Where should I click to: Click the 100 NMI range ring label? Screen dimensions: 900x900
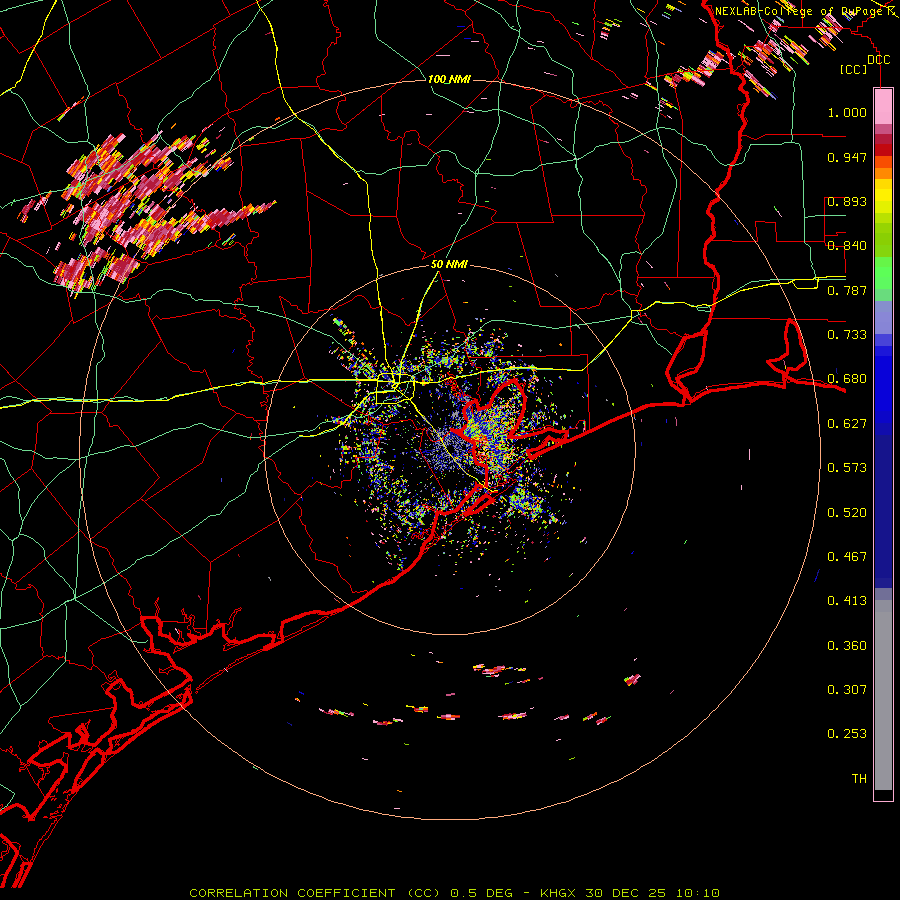[x=449, y=79]
